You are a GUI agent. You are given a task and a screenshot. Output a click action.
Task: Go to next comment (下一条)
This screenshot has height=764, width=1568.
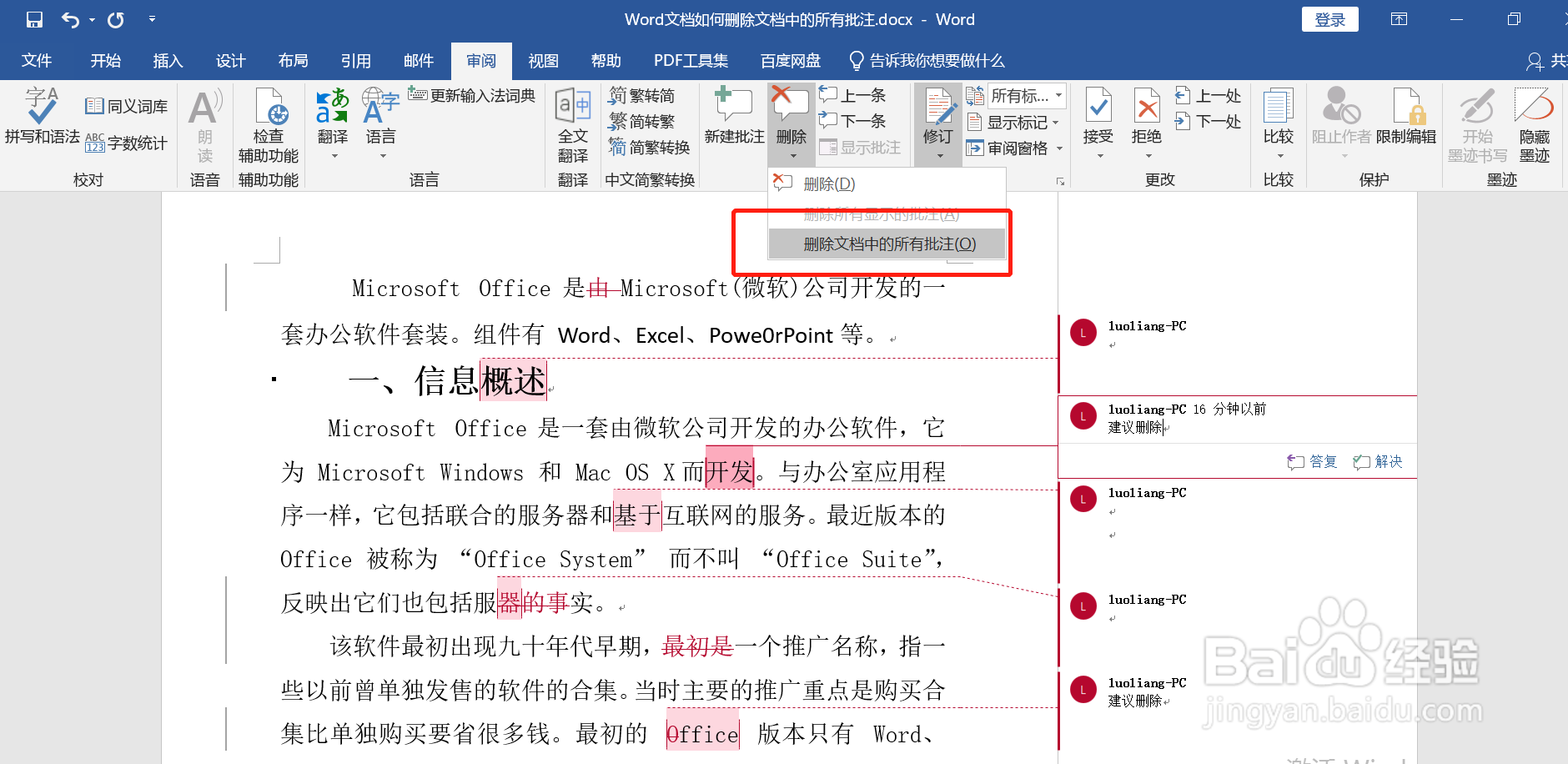(x=852, y=122)
